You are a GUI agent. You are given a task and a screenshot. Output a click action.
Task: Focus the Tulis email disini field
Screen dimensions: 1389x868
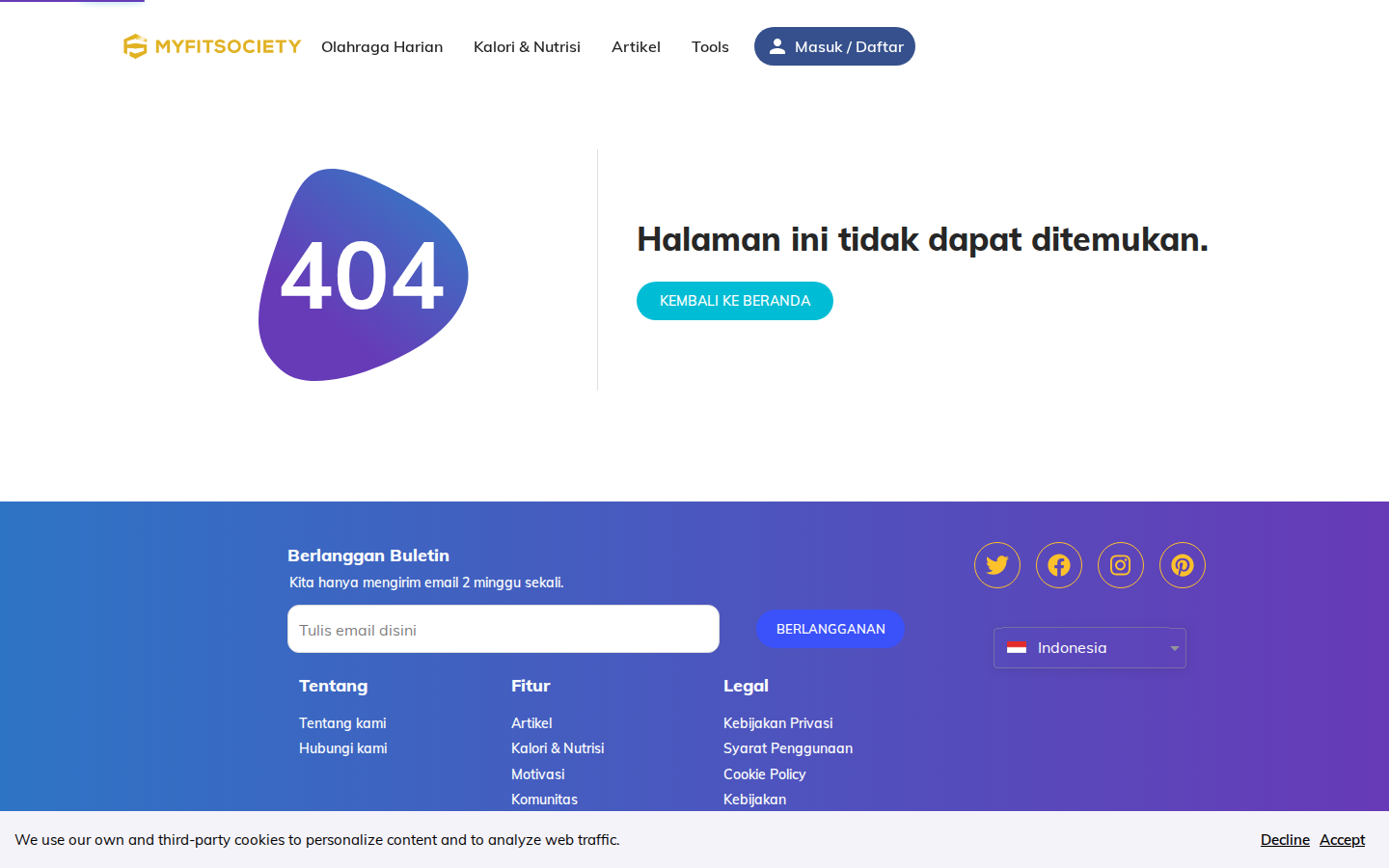point(504,629)
